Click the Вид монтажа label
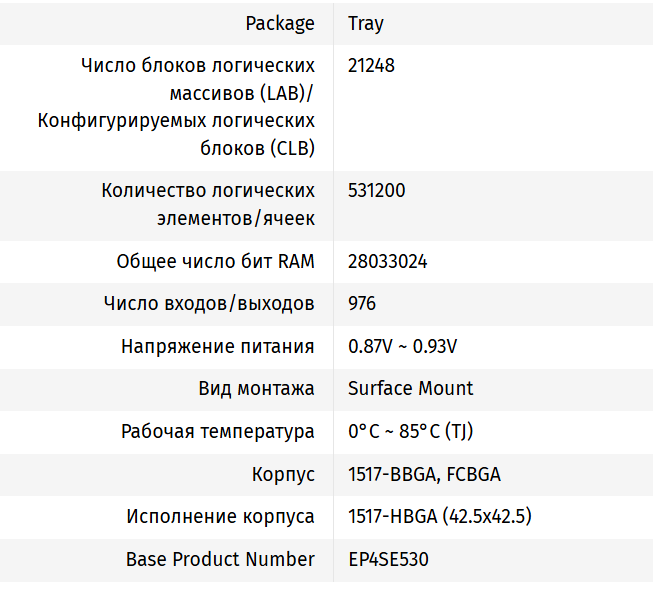Viewport: 653px width, 595px height. coord(257,388)
